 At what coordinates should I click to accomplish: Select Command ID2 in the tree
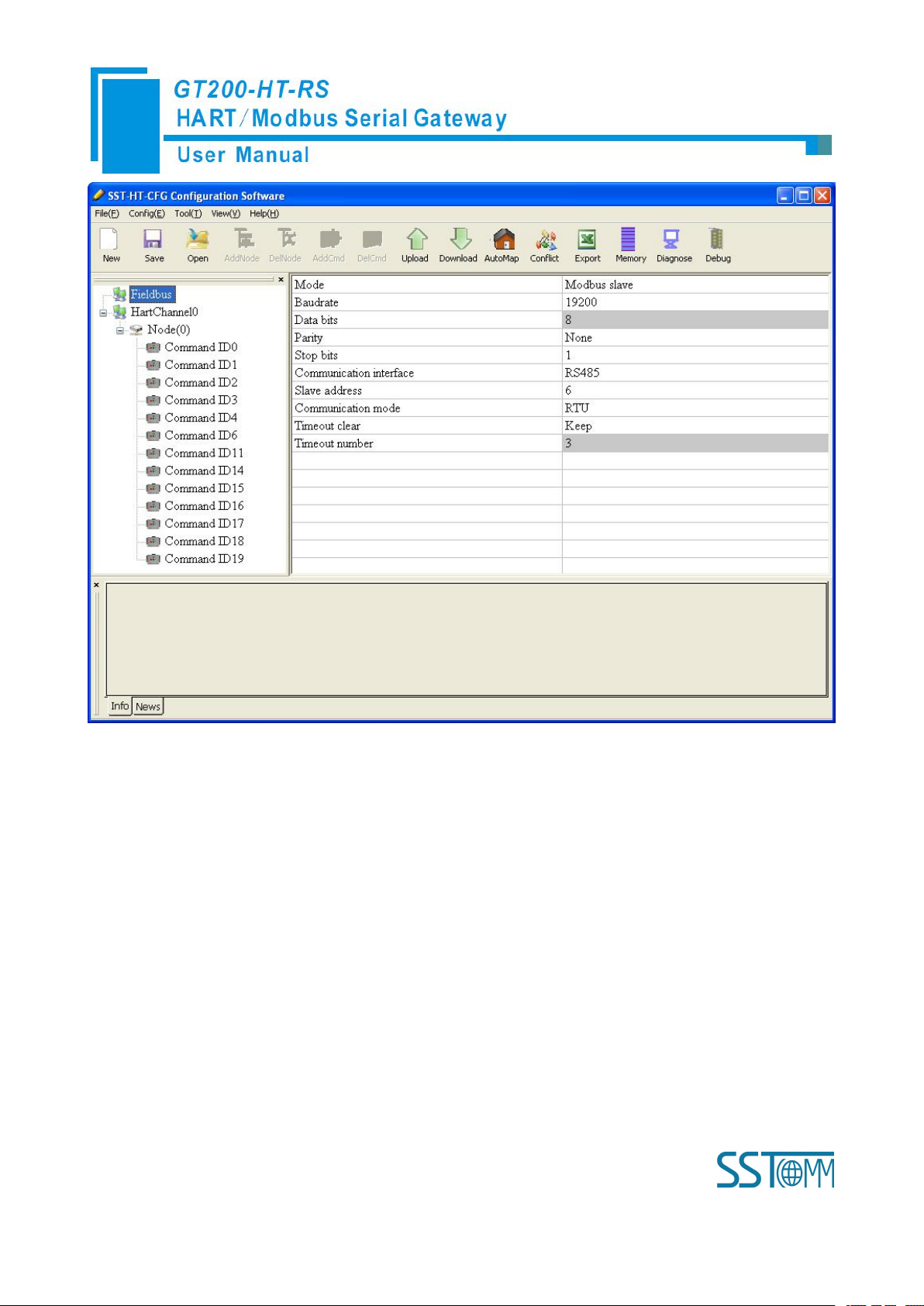coord(201,383)
